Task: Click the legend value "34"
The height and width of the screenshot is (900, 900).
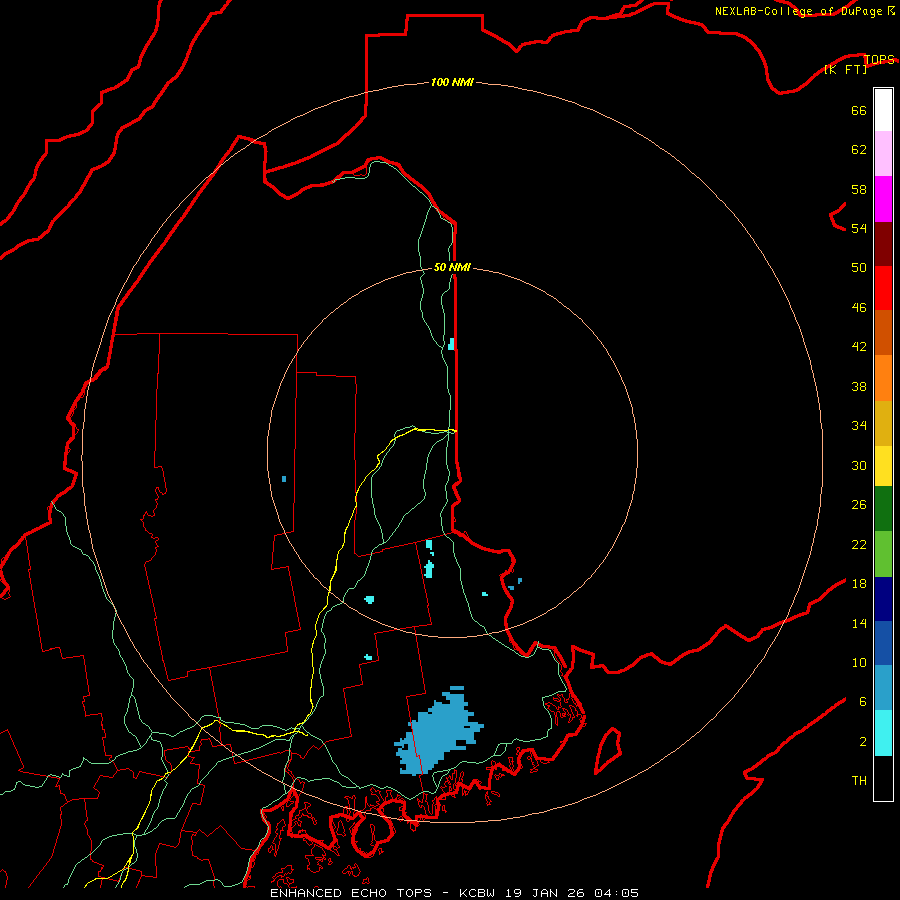Action: pos(859,426)
